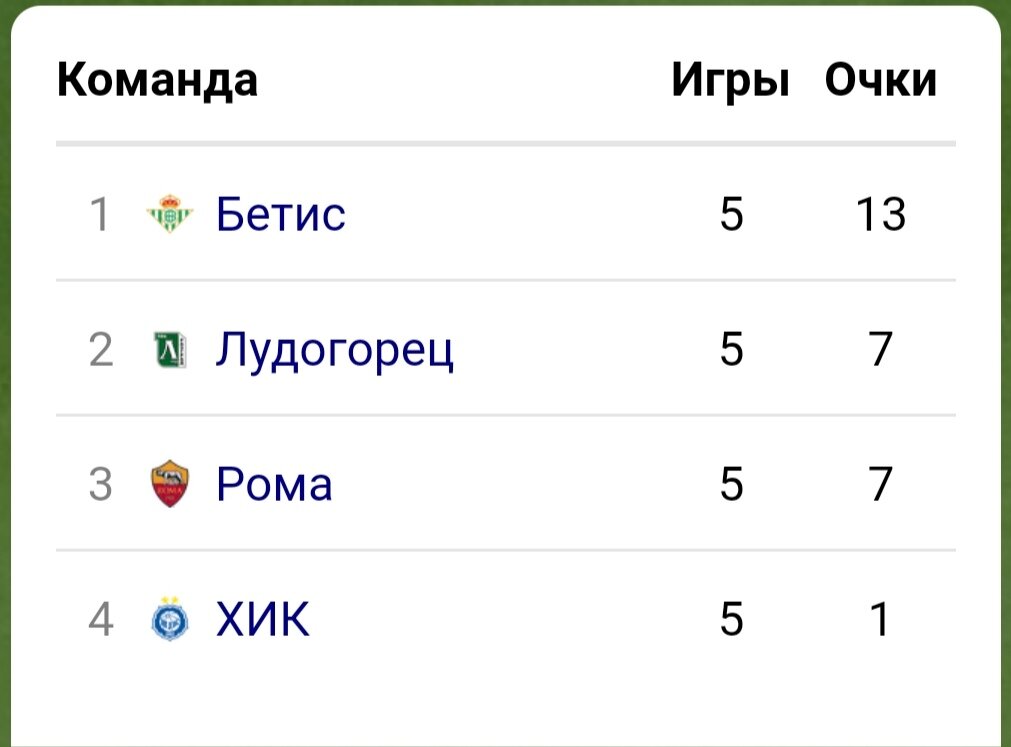Viewport: 1011px width, 747px height.
Task: Select the yellow-red emblem beside Рома
Action: (173, 483)
